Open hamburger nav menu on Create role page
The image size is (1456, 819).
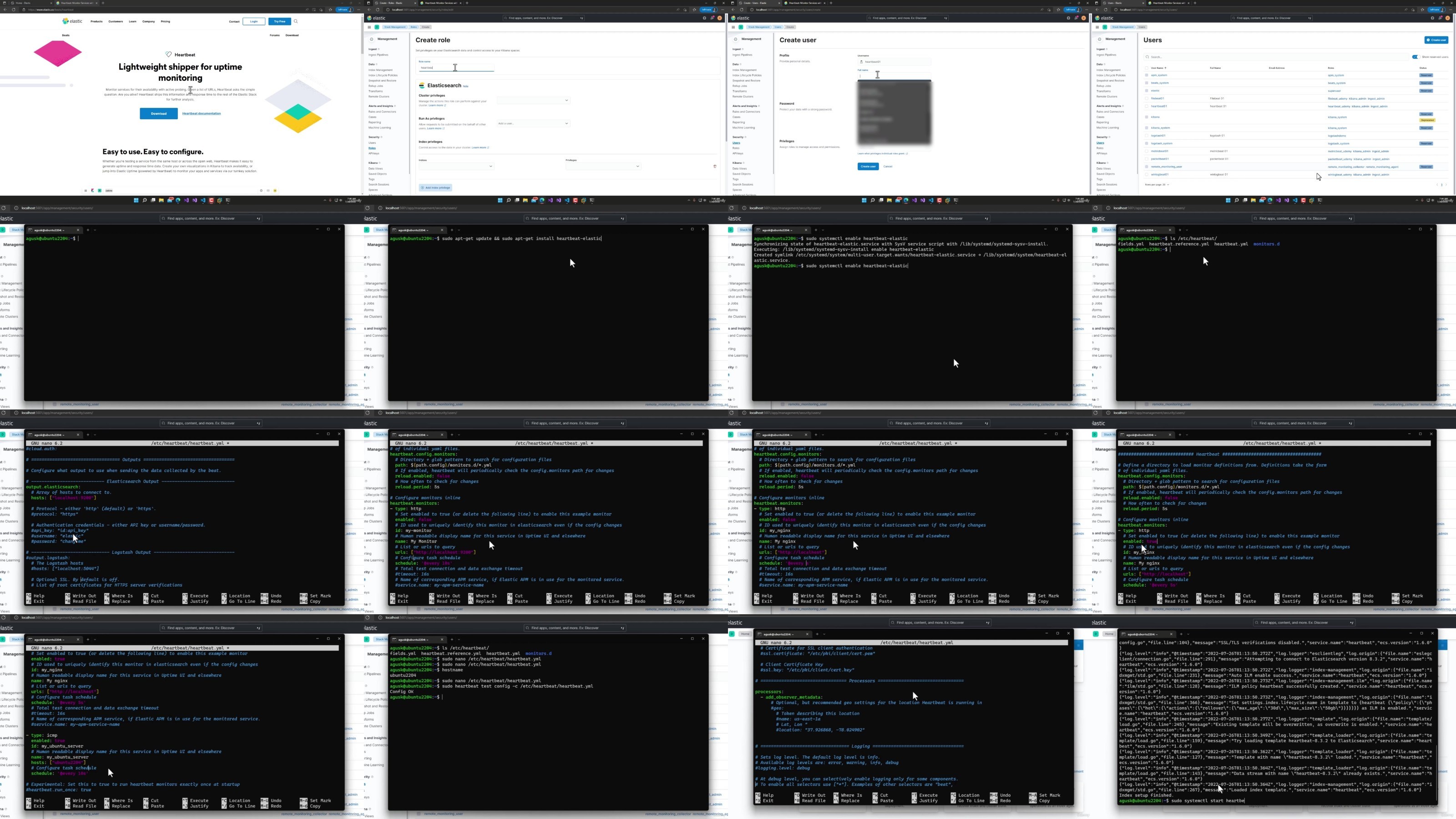click(369, 27)
